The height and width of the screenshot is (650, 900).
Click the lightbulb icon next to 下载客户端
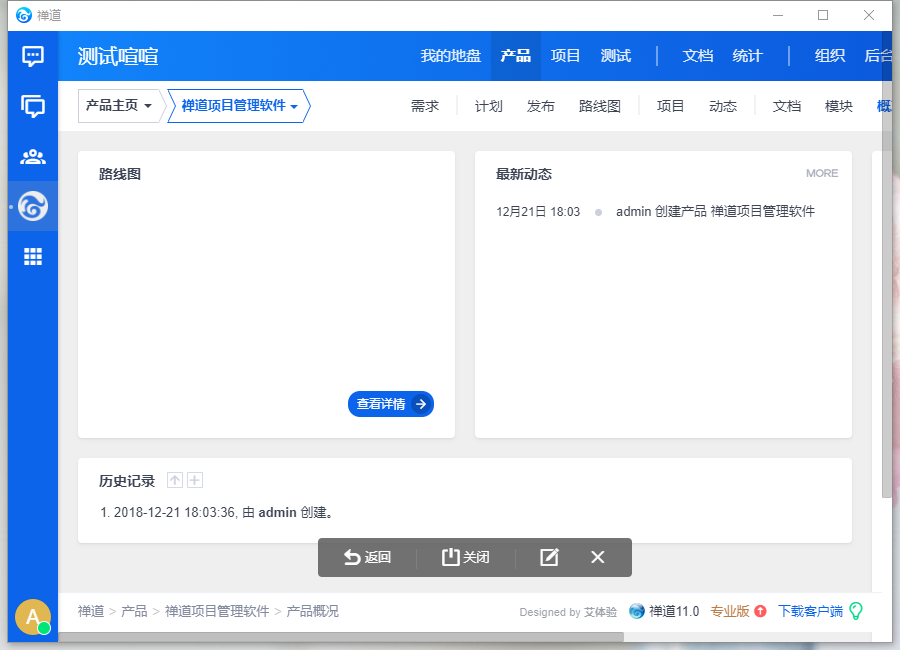(x=855, y=611)
